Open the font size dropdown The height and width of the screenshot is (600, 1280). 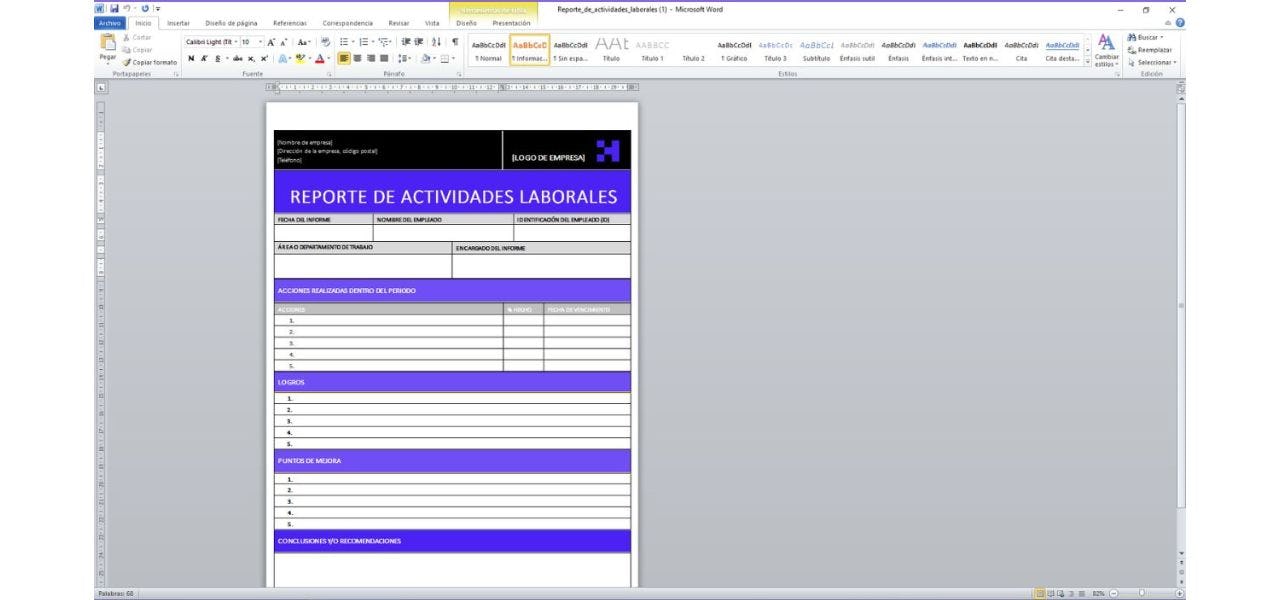260,43
